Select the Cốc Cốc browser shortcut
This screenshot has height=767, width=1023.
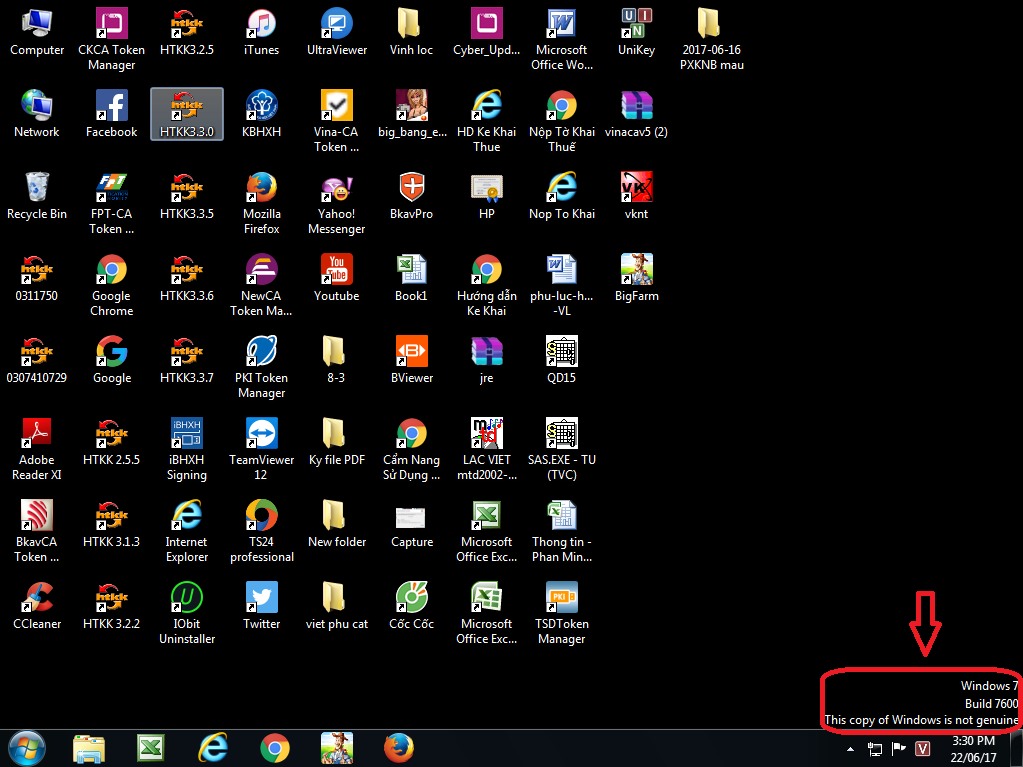pos(411,607)
